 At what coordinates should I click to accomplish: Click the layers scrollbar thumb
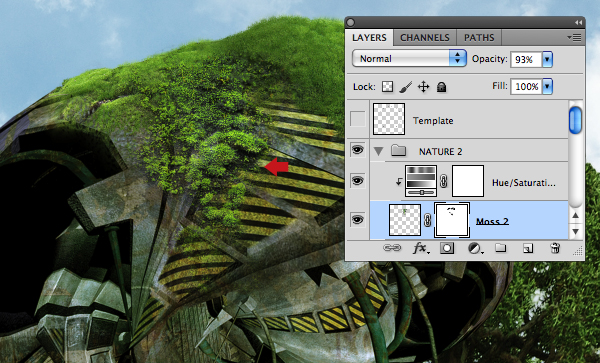click(x=575, y=120)
